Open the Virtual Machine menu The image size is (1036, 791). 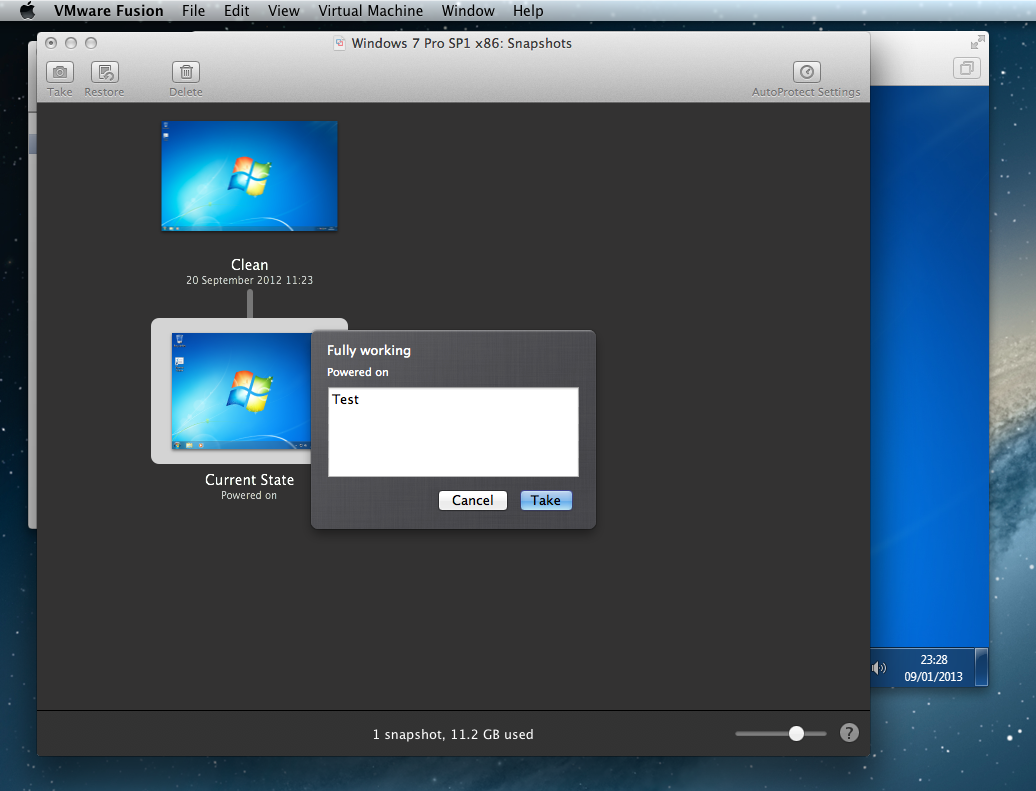[370, 11]
